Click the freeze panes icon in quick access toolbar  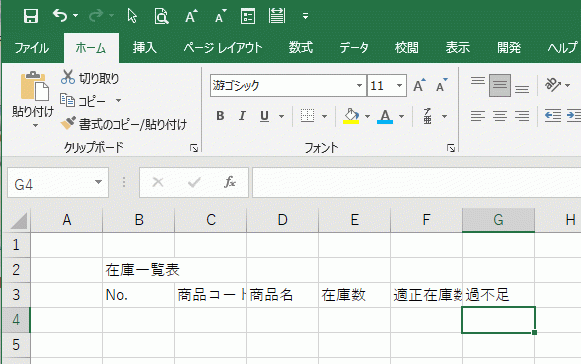pos(277,16)
